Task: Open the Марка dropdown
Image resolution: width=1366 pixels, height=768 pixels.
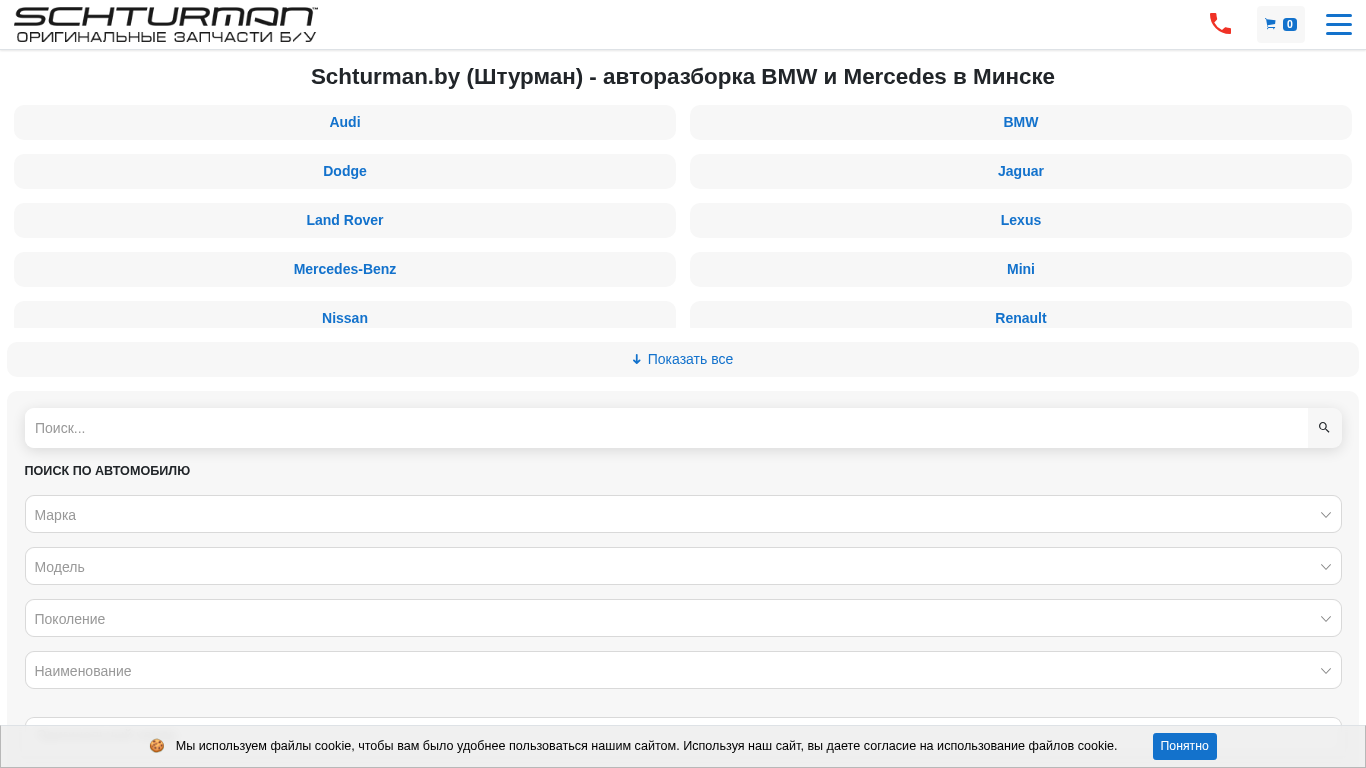Action: [683, 514]
